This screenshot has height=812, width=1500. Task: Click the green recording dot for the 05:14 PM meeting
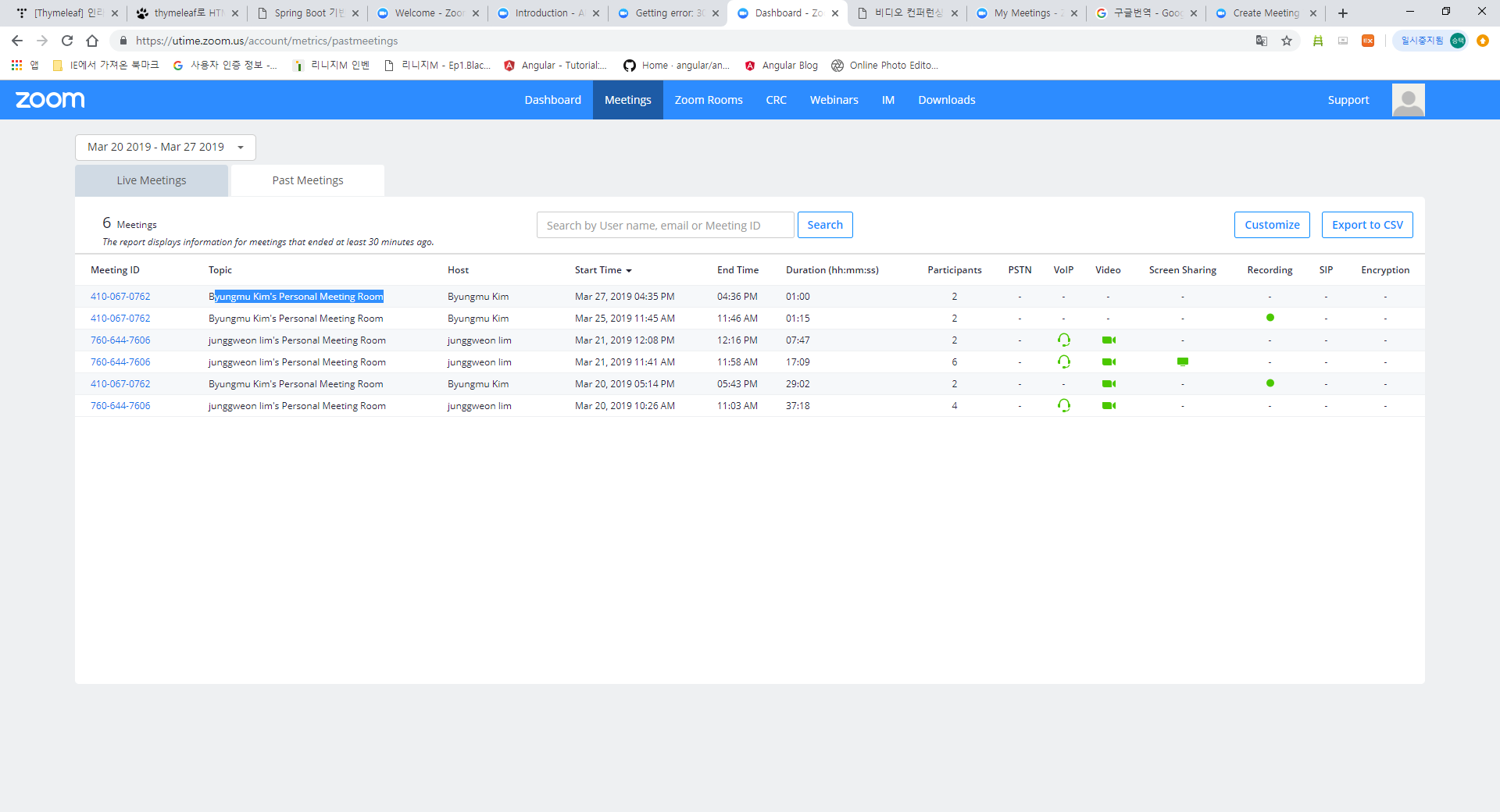(1270, 383)
